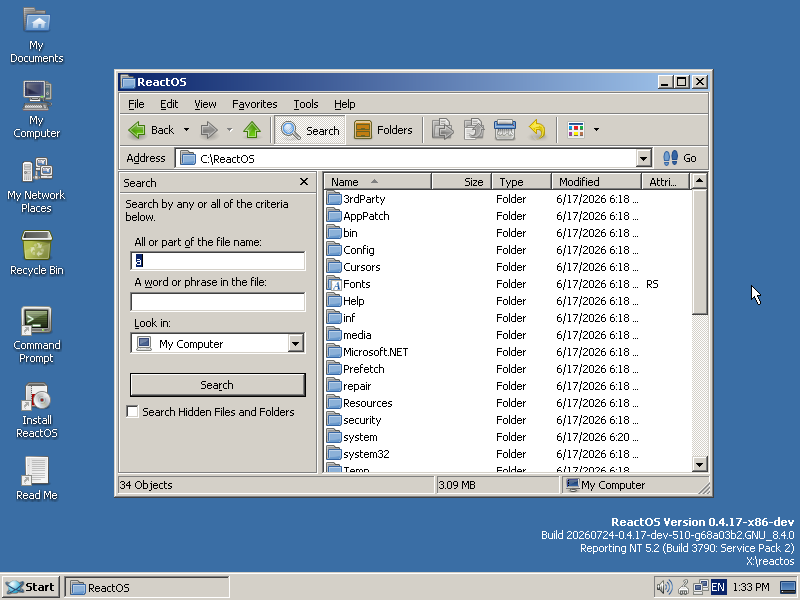
Task: Open the Favorites menu
Action: click(255, 104)
